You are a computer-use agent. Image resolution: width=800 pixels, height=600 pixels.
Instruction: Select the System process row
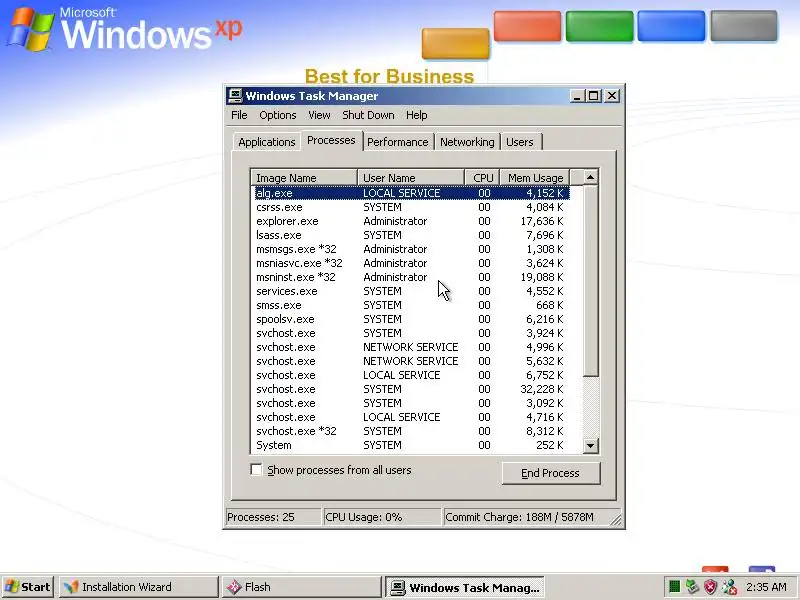point(411,445)
